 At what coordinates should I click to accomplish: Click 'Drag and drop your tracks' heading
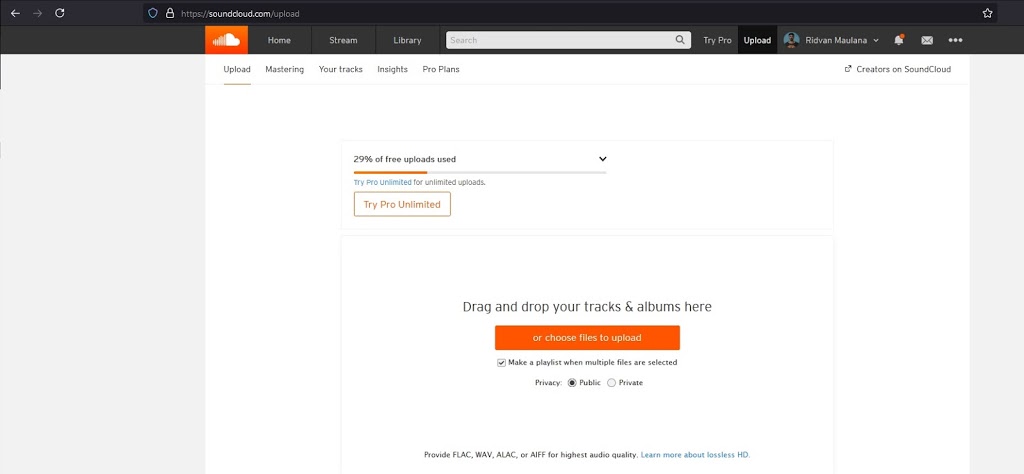click(x=587, y=306)
